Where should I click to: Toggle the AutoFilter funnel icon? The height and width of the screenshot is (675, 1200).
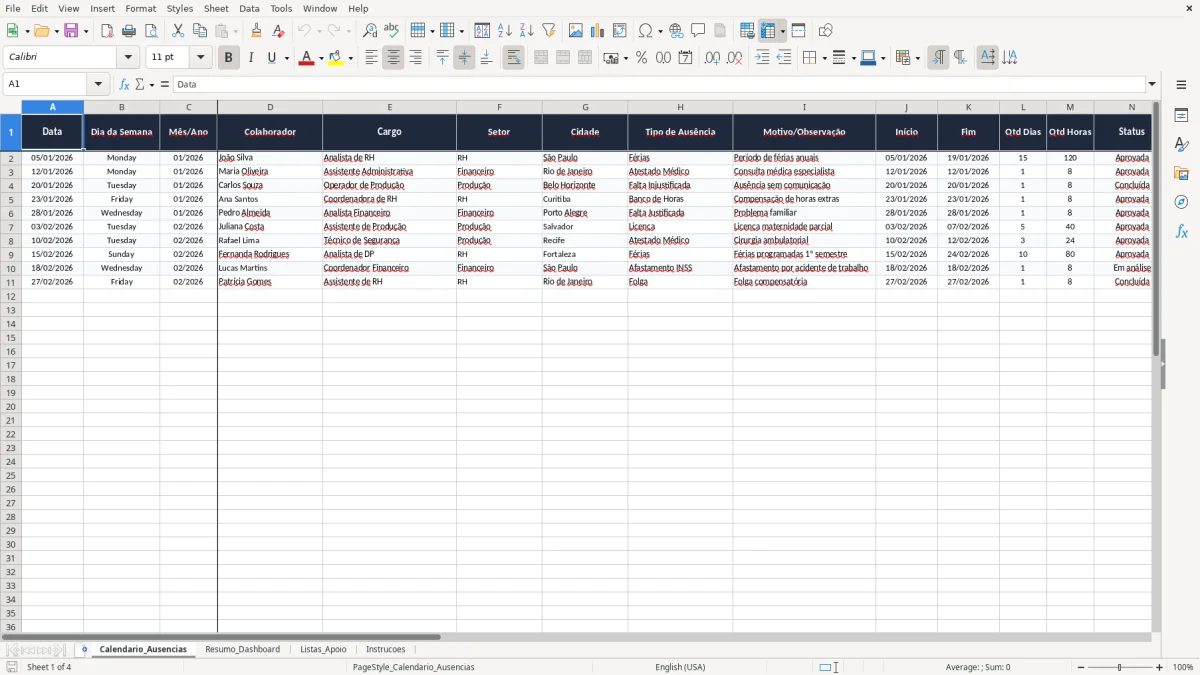(x=549, y=31)
